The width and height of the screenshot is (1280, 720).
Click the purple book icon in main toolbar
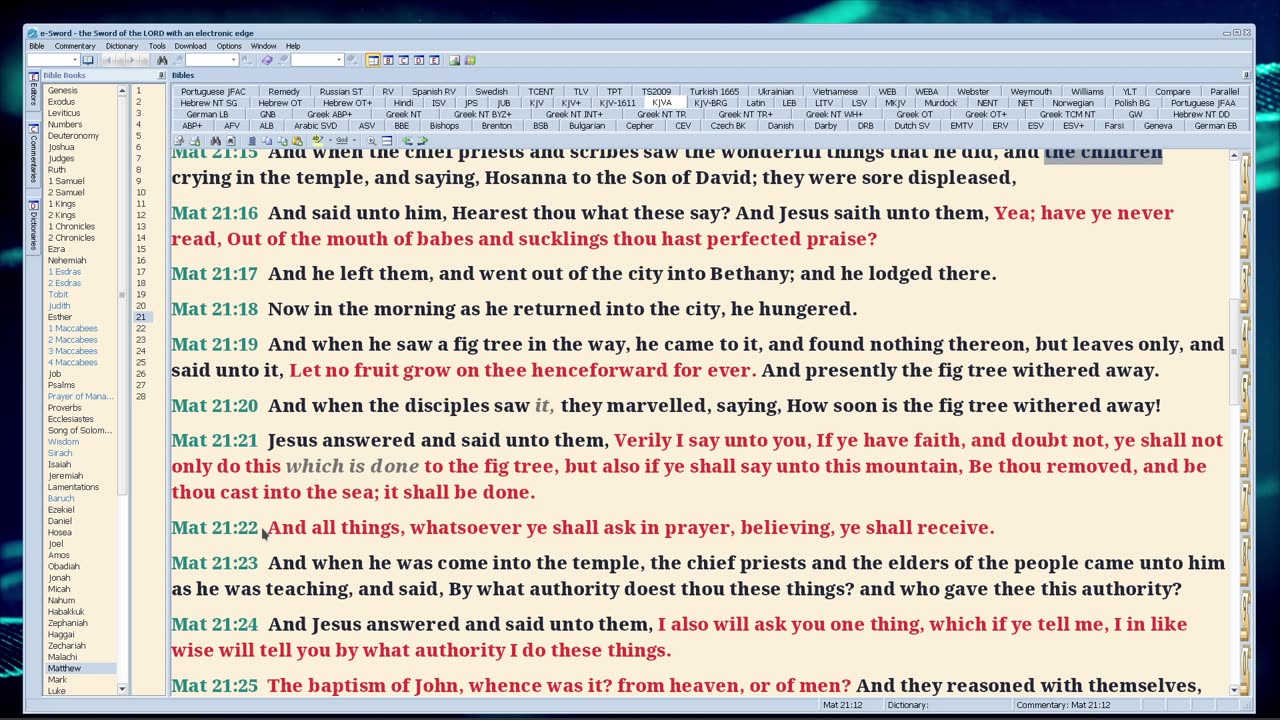coord(267,60)
